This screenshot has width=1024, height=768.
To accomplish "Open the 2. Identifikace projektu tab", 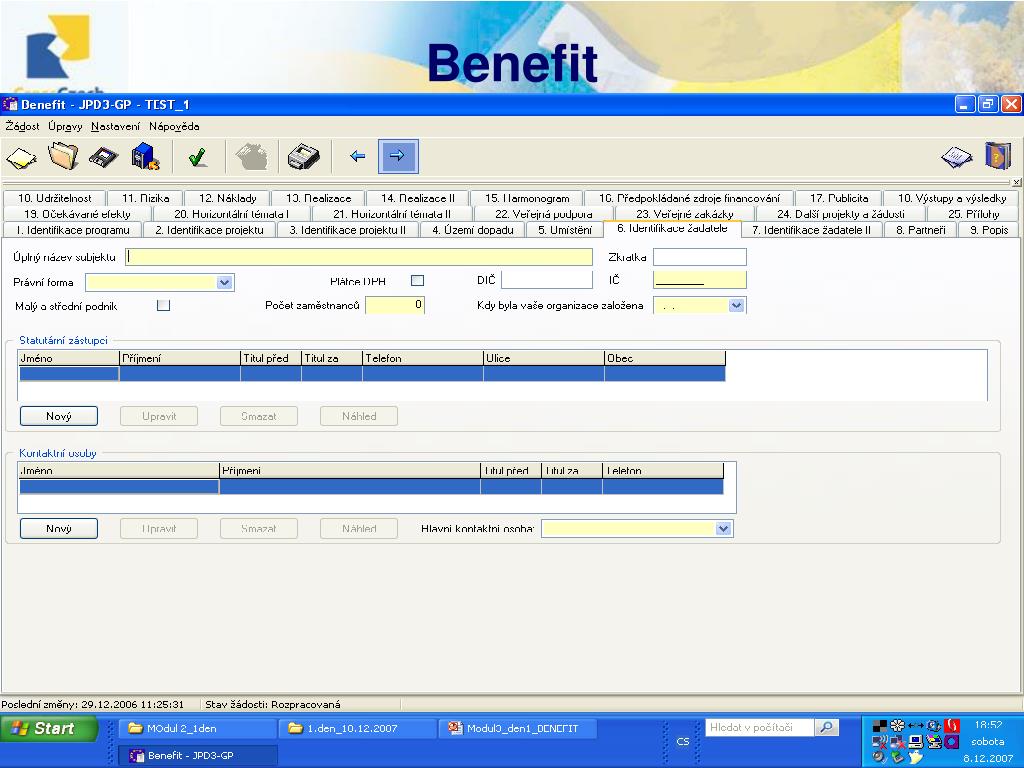I will pyautogui.click(x=210, y=230).
